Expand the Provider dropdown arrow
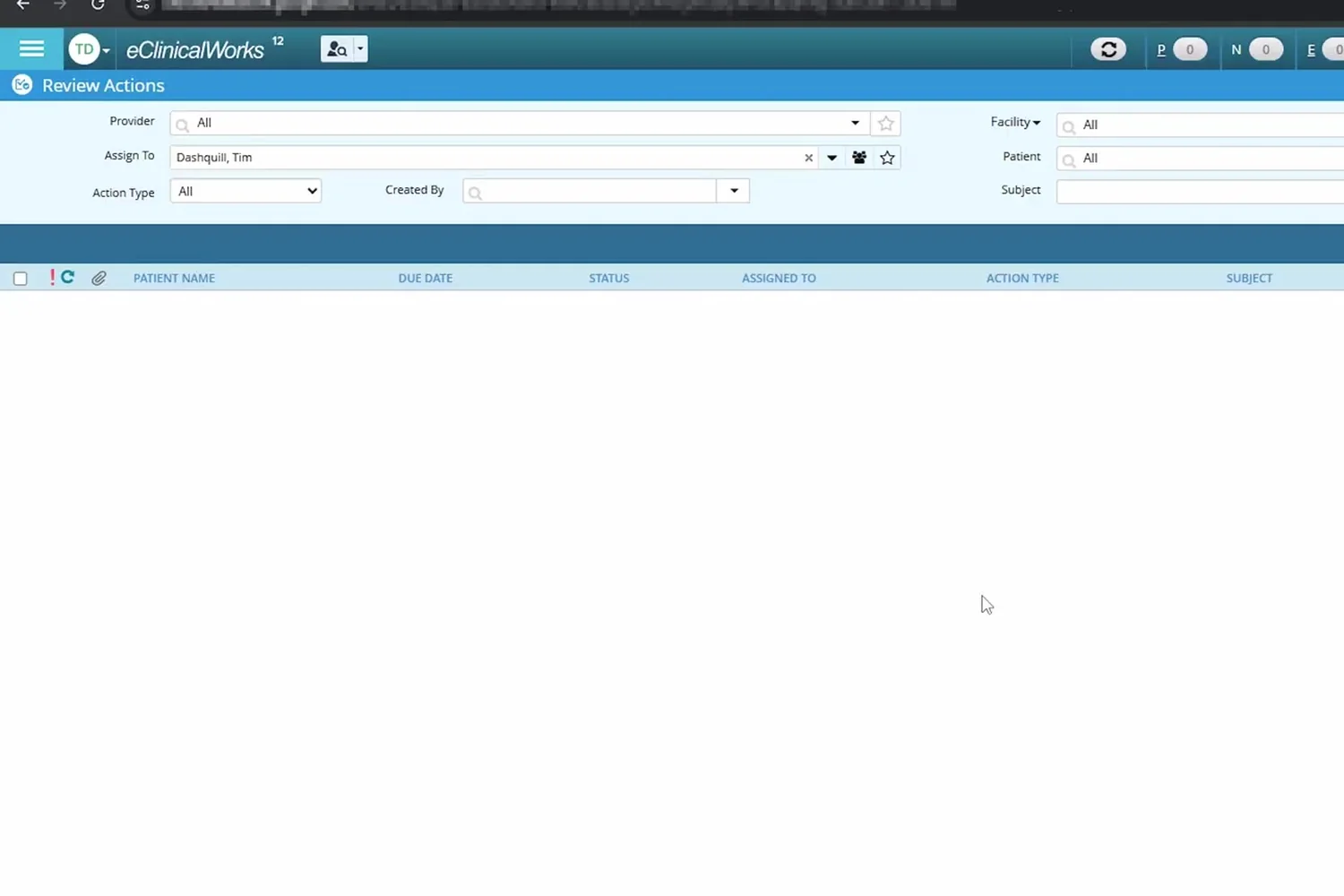This screenshot has height=896, width=1344. pos(856,123)
